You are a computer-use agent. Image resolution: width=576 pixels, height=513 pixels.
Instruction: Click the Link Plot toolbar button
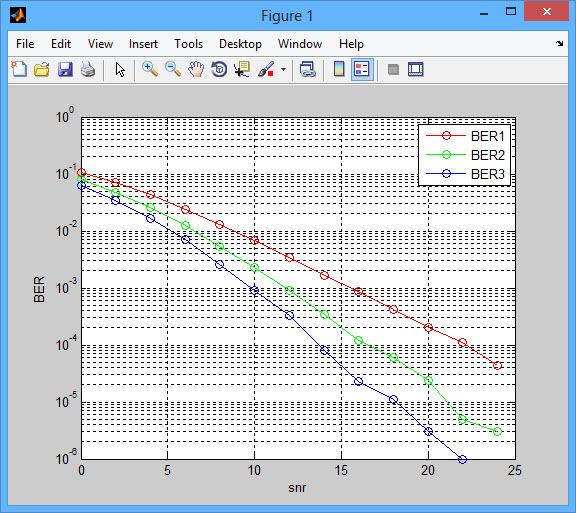[308, 69]
